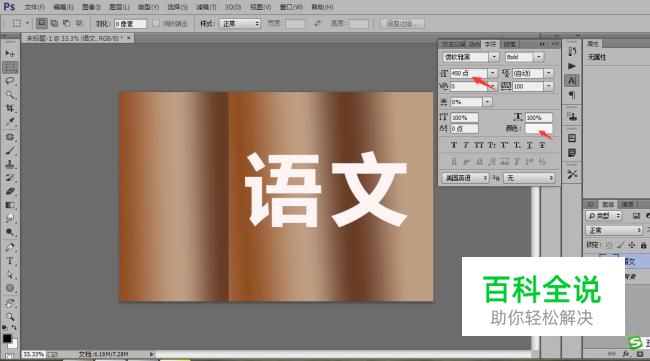
Task: Swap foreground and background colors
Action: tap(14, 327)
